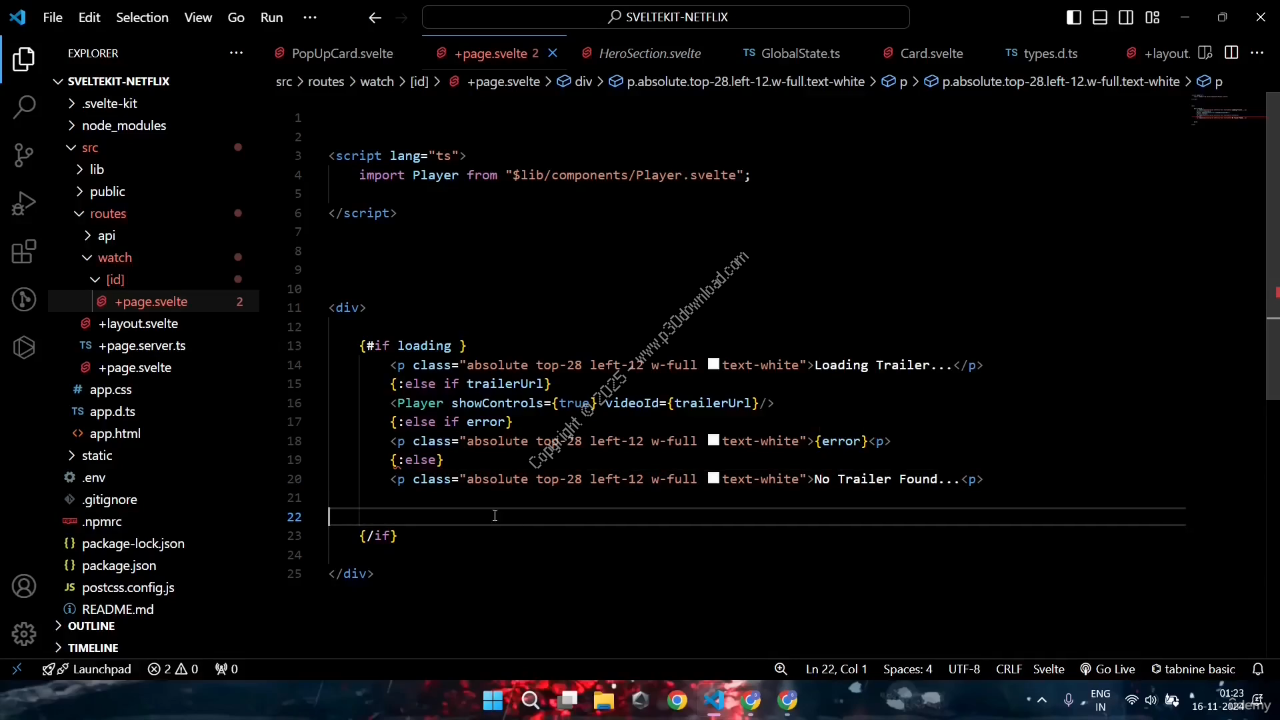Go back with the left navigation arrow

coord(375,17)
